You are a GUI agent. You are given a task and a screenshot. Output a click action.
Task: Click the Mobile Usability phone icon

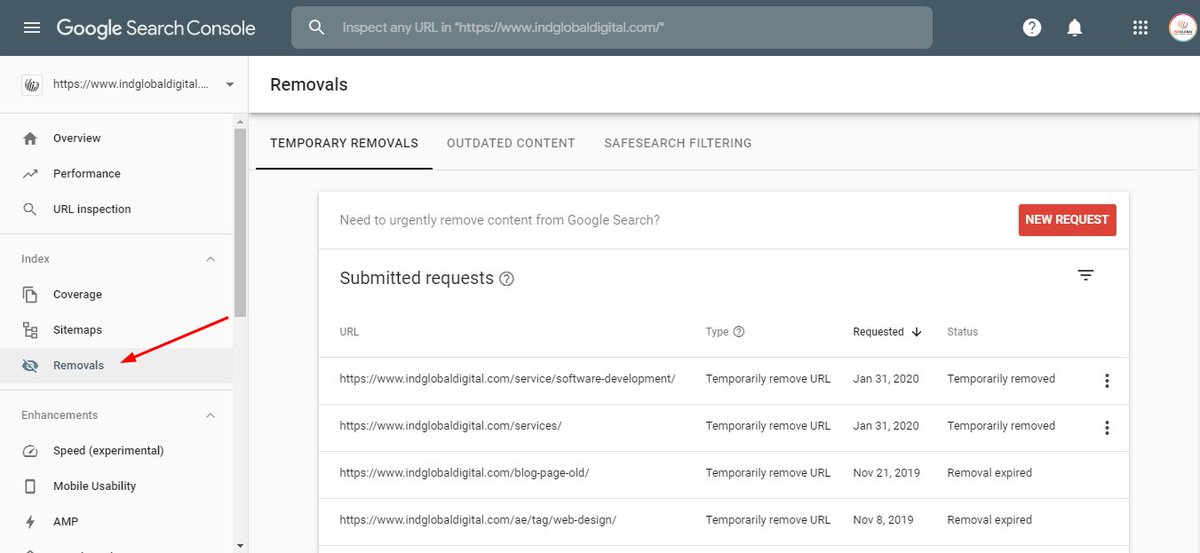click(31, 486)
